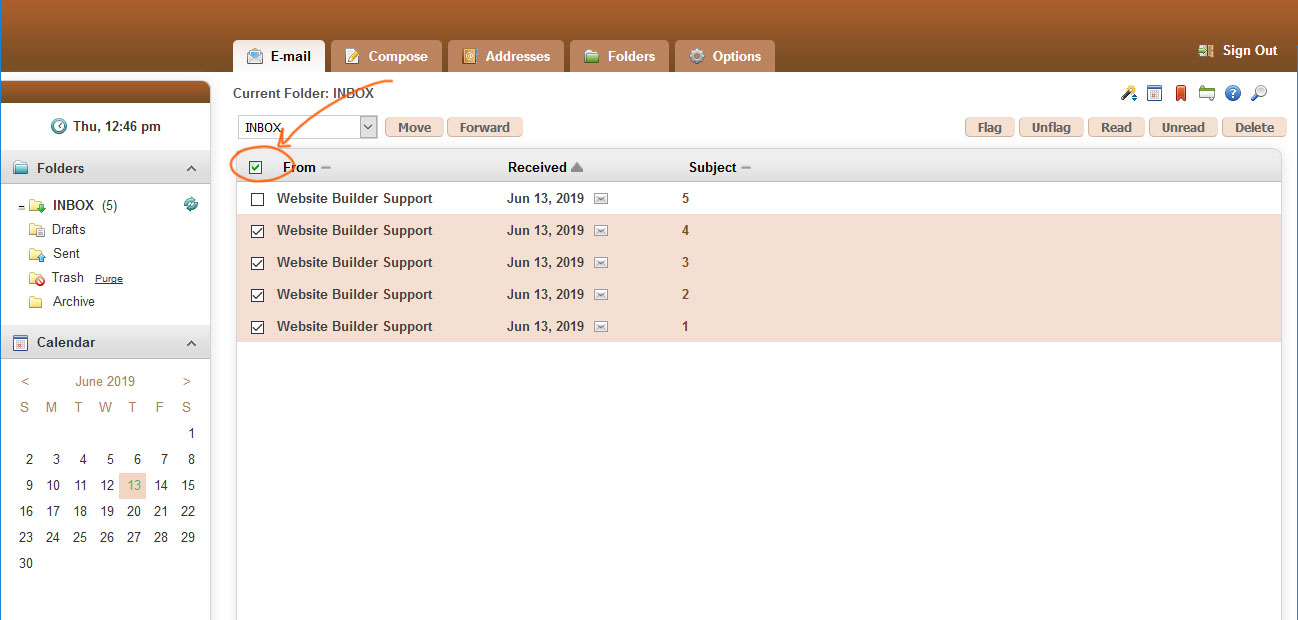Click the envelope icon on message 1 row

[601, 327]
